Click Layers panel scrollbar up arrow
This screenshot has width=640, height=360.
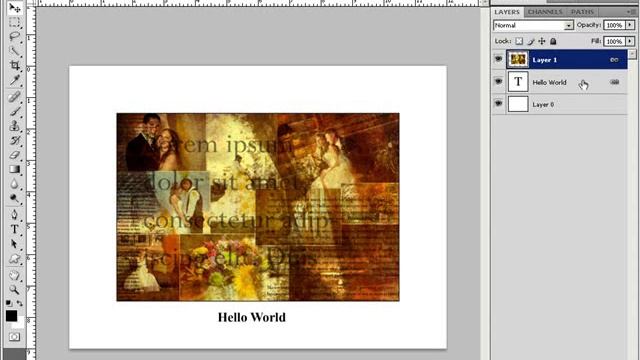pos(632,54)
